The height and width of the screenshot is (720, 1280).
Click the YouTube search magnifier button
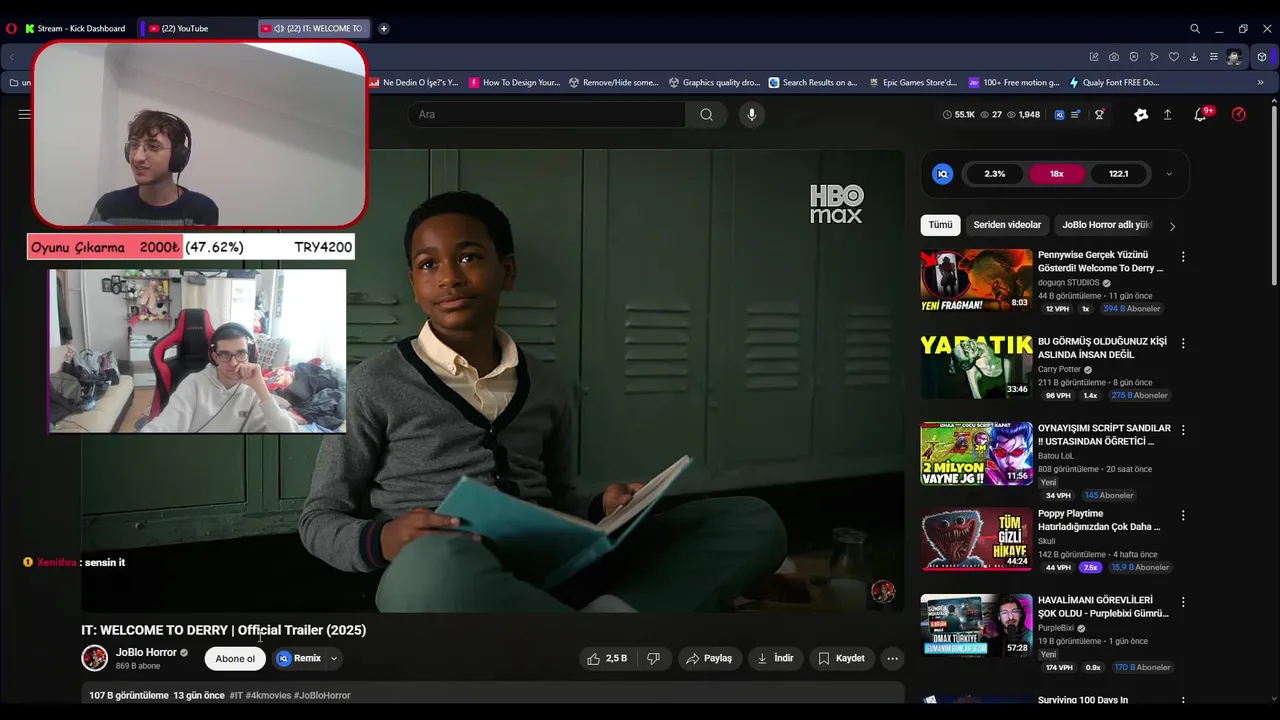[x=706, y=114]
